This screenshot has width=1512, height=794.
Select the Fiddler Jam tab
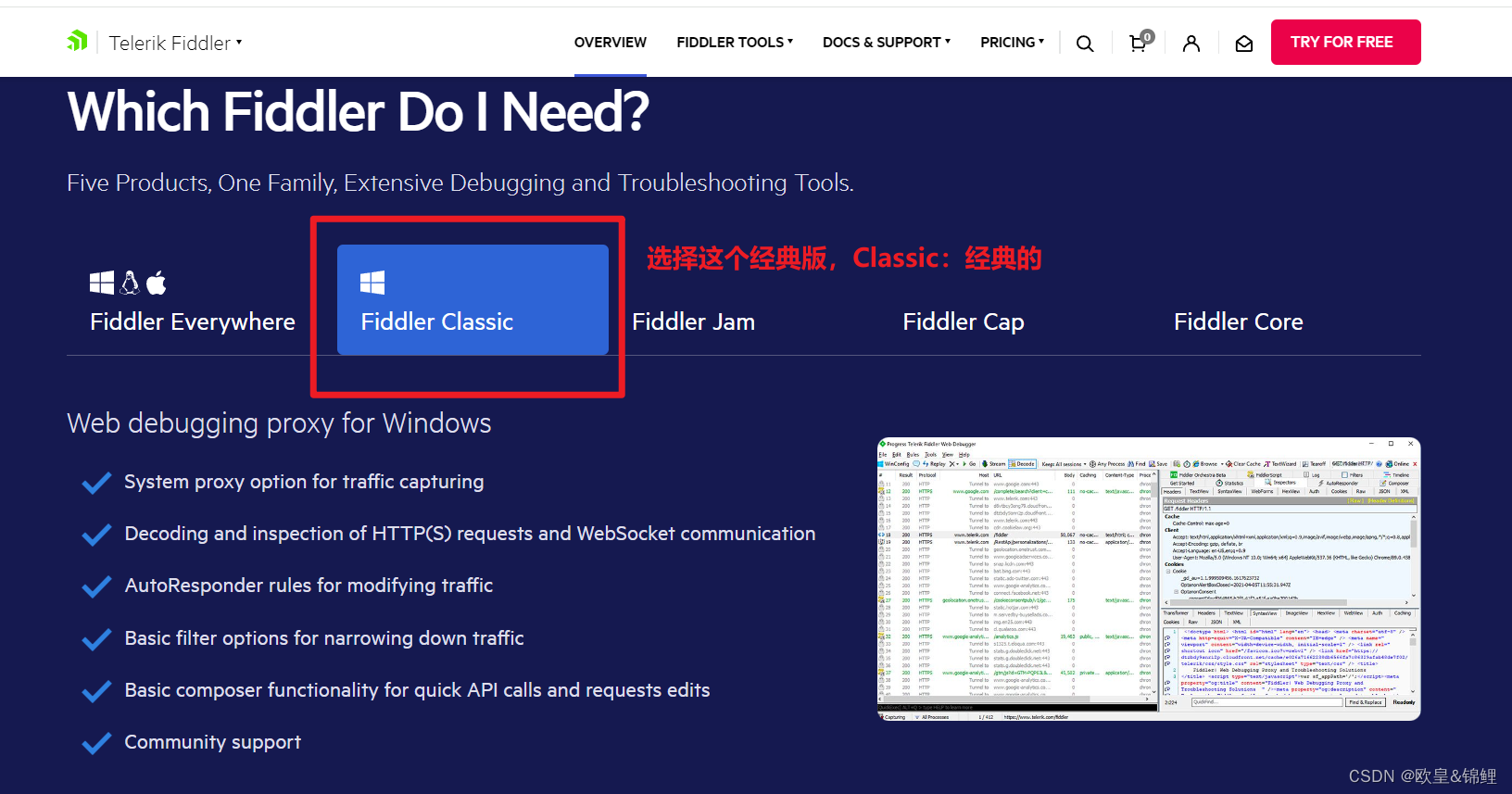point(744,300)
